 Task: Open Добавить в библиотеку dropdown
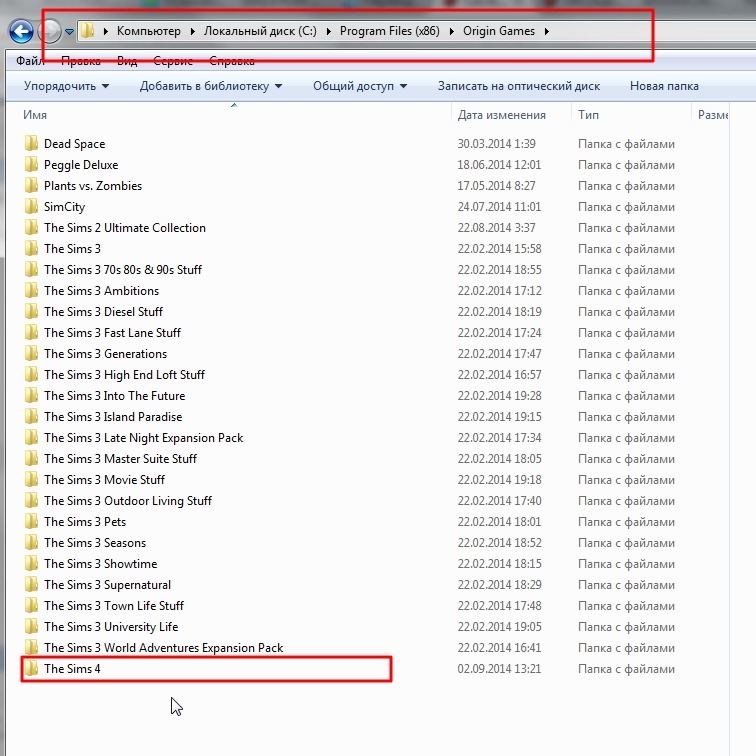point(211,86)
